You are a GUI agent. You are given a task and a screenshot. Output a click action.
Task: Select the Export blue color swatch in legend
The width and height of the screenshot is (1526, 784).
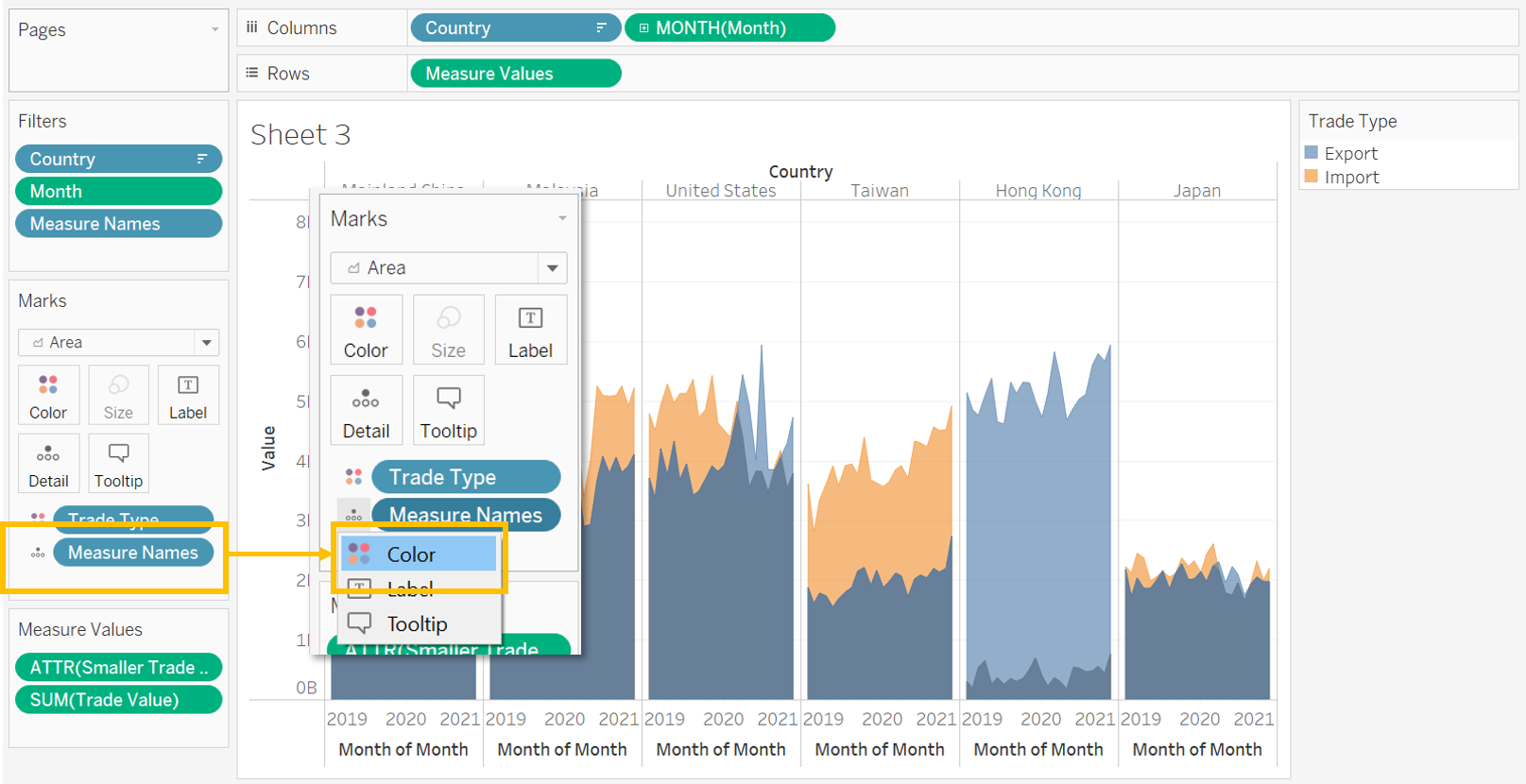[x=1311, y=153]
